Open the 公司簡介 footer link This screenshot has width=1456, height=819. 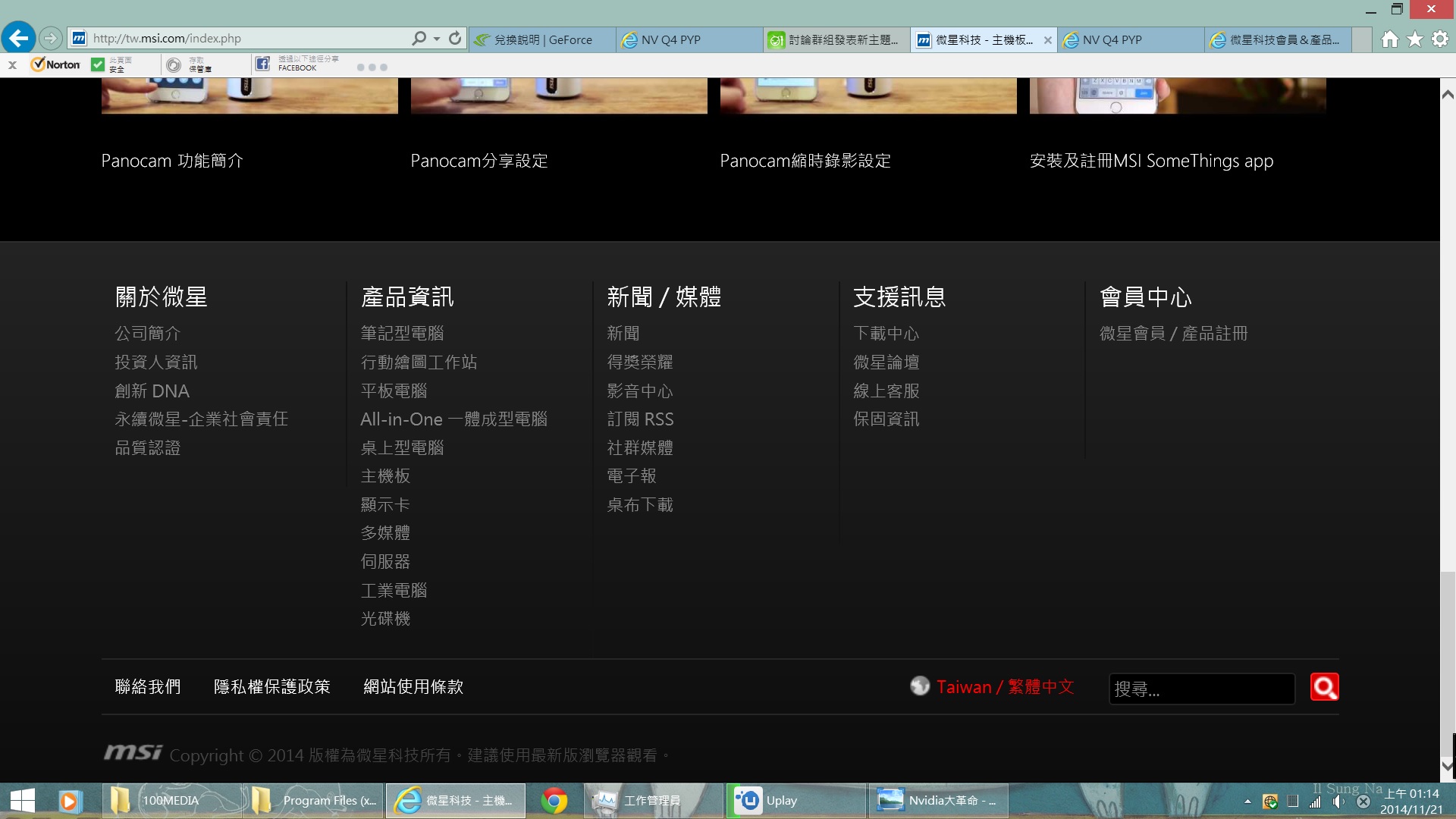(148, 334)
